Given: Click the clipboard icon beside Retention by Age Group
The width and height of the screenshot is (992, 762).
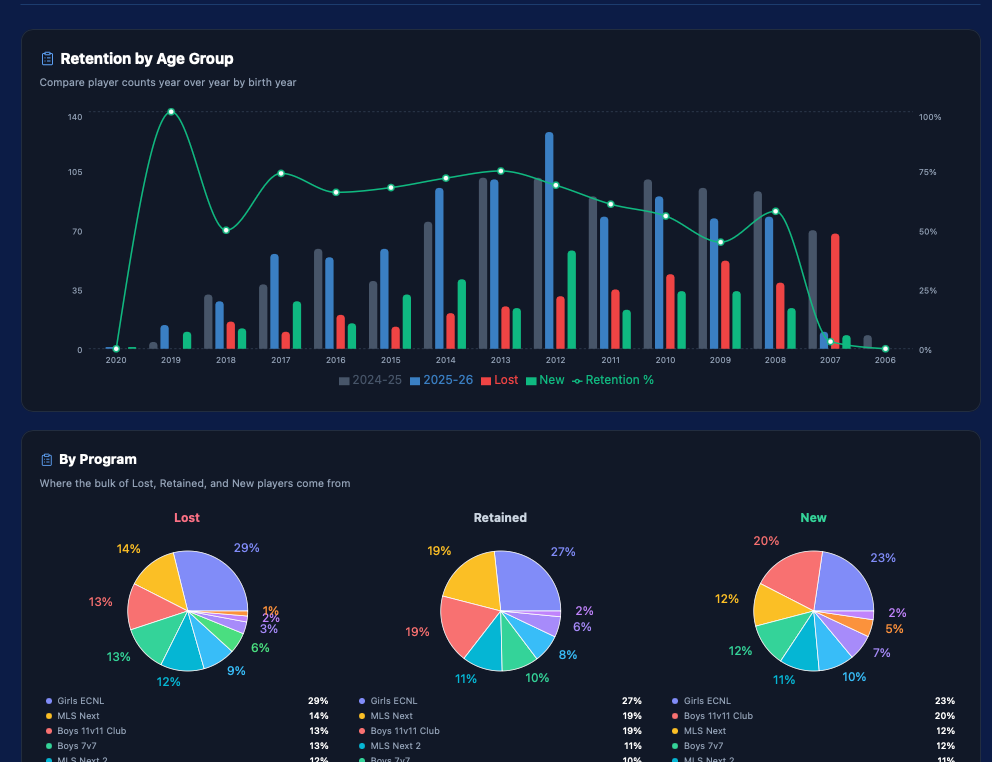Looking at the screenshot, I should pyautogui.click(x=47, y=59).
